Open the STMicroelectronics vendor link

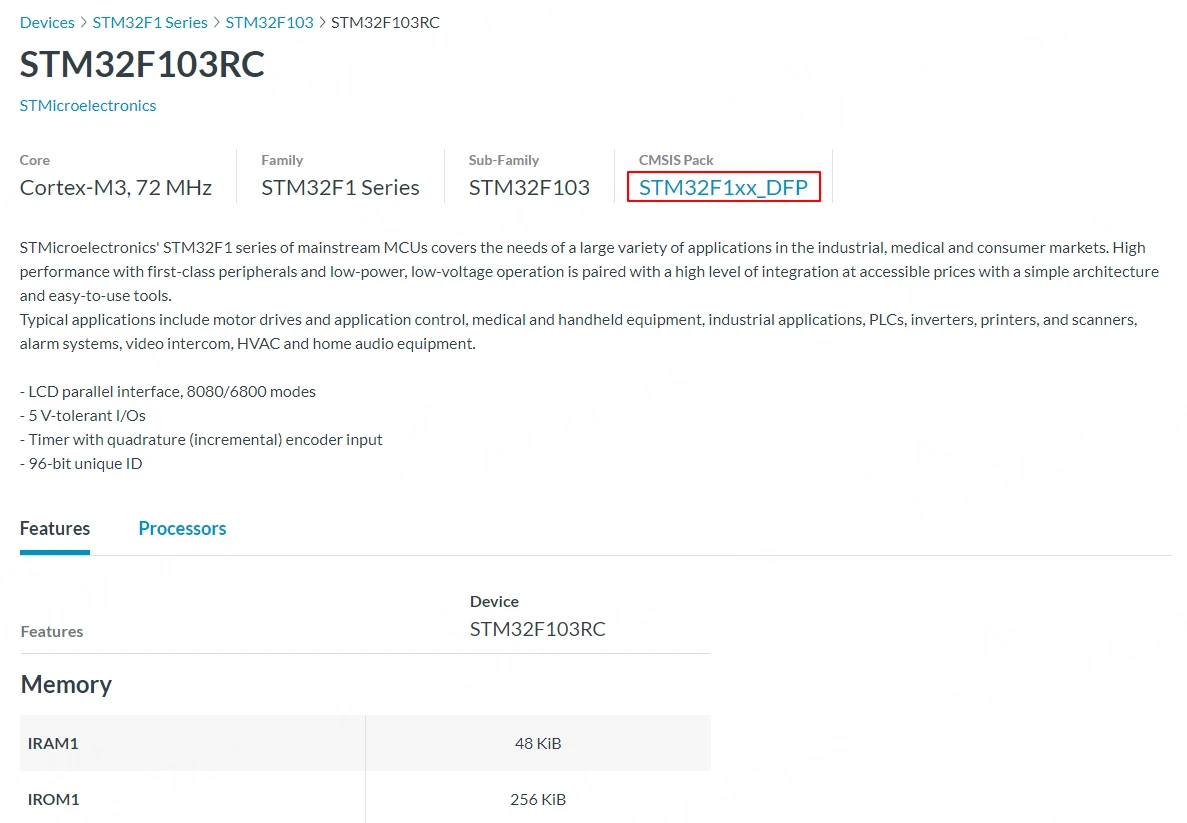pyautogui.click(x=88, y=105)
